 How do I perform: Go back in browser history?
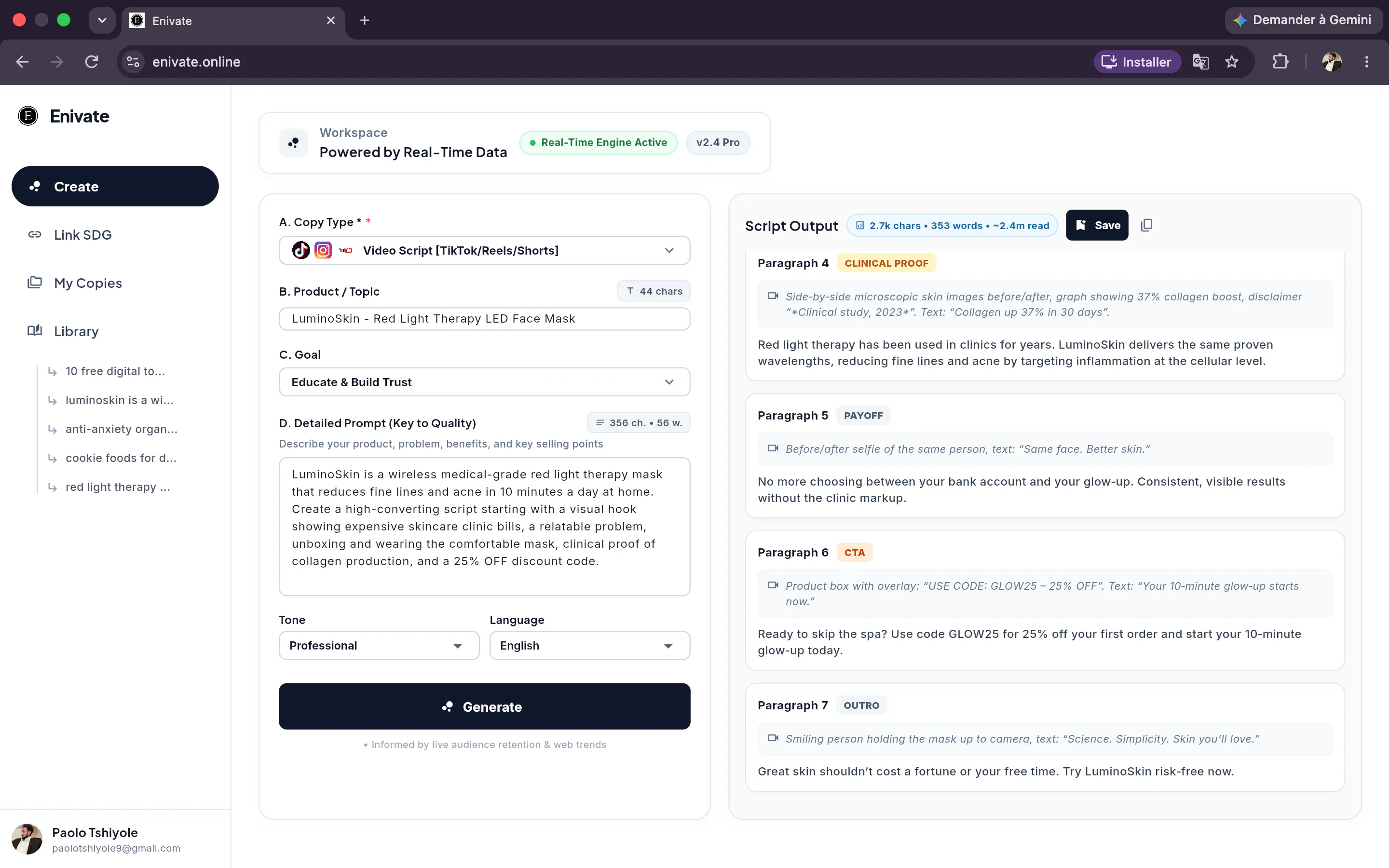tap(22, 62)
